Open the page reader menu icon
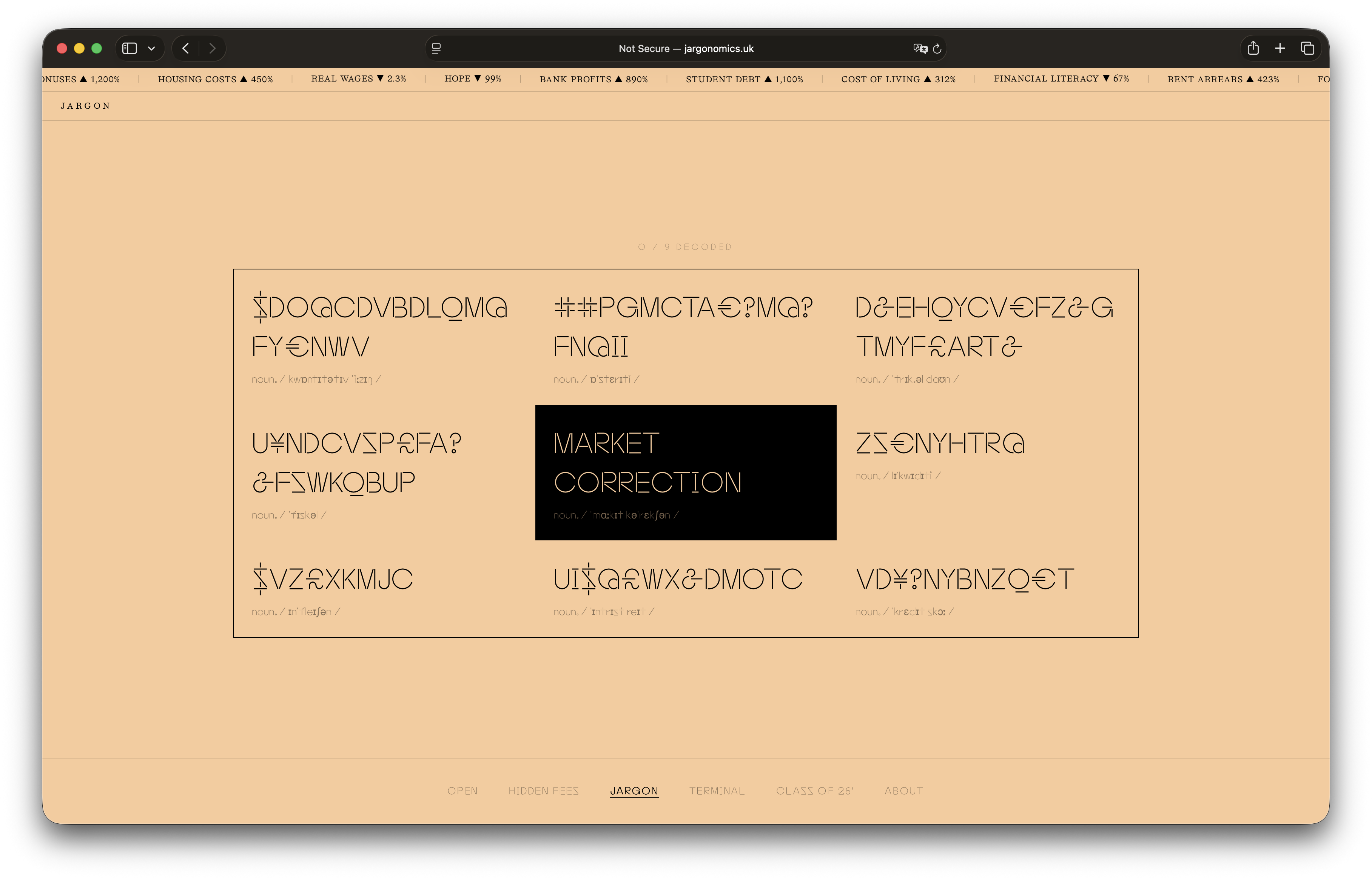This screenshot has width=1372, height=880. 436,49
